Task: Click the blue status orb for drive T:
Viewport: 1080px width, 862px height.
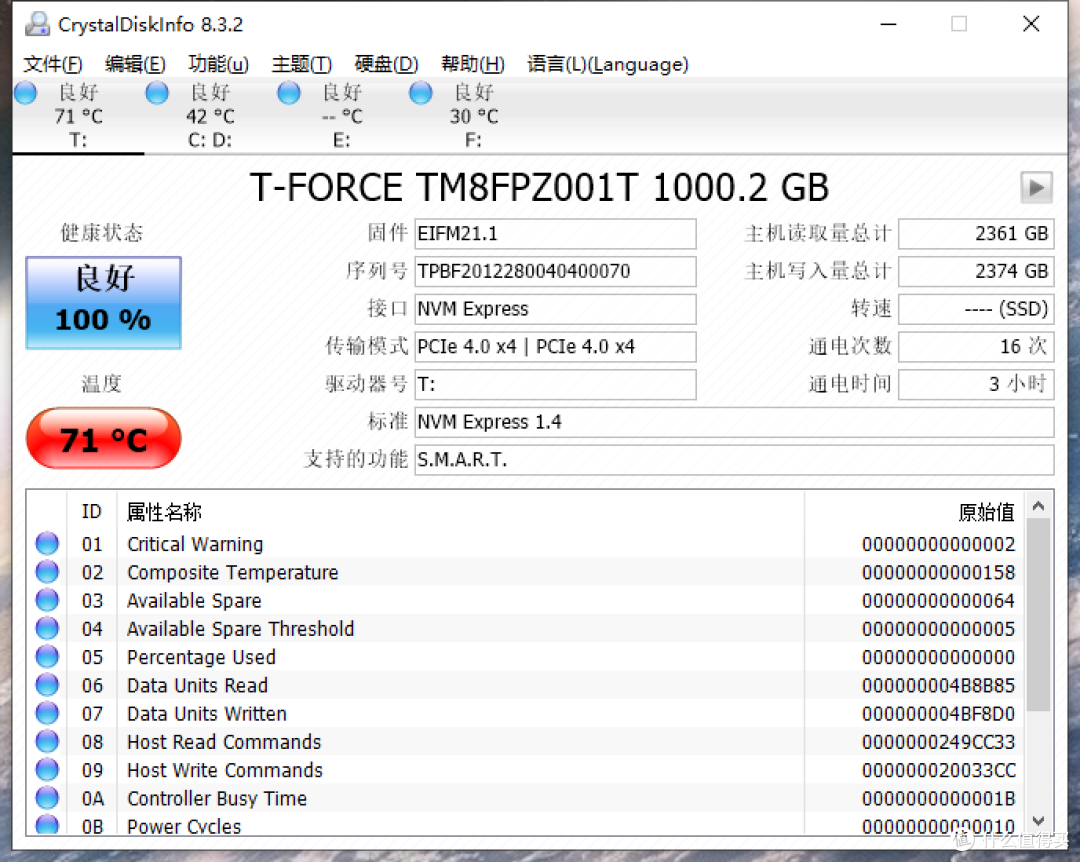Action: (x=25, y=92)
